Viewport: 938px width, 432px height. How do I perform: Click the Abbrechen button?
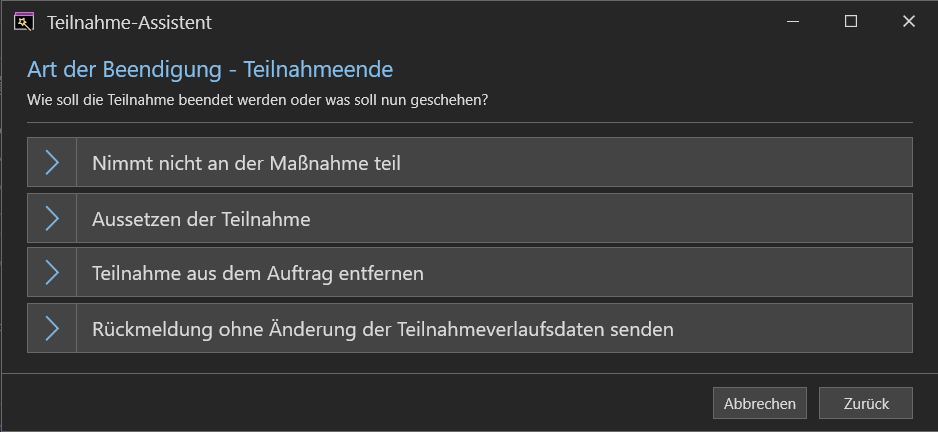pos(760,403)
